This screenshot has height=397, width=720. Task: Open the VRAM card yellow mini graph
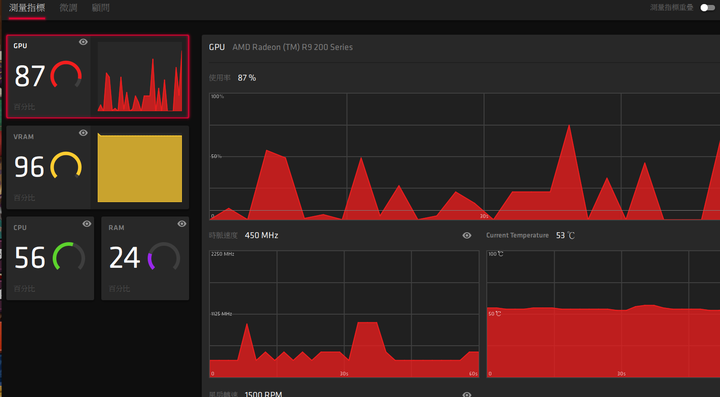(140, 168)
